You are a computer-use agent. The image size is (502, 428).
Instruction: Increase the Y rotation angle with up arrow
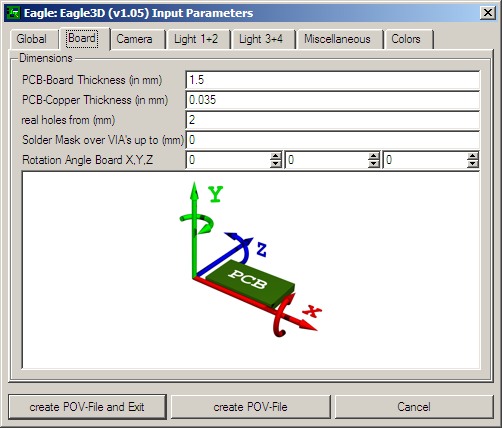click(374, 156)
